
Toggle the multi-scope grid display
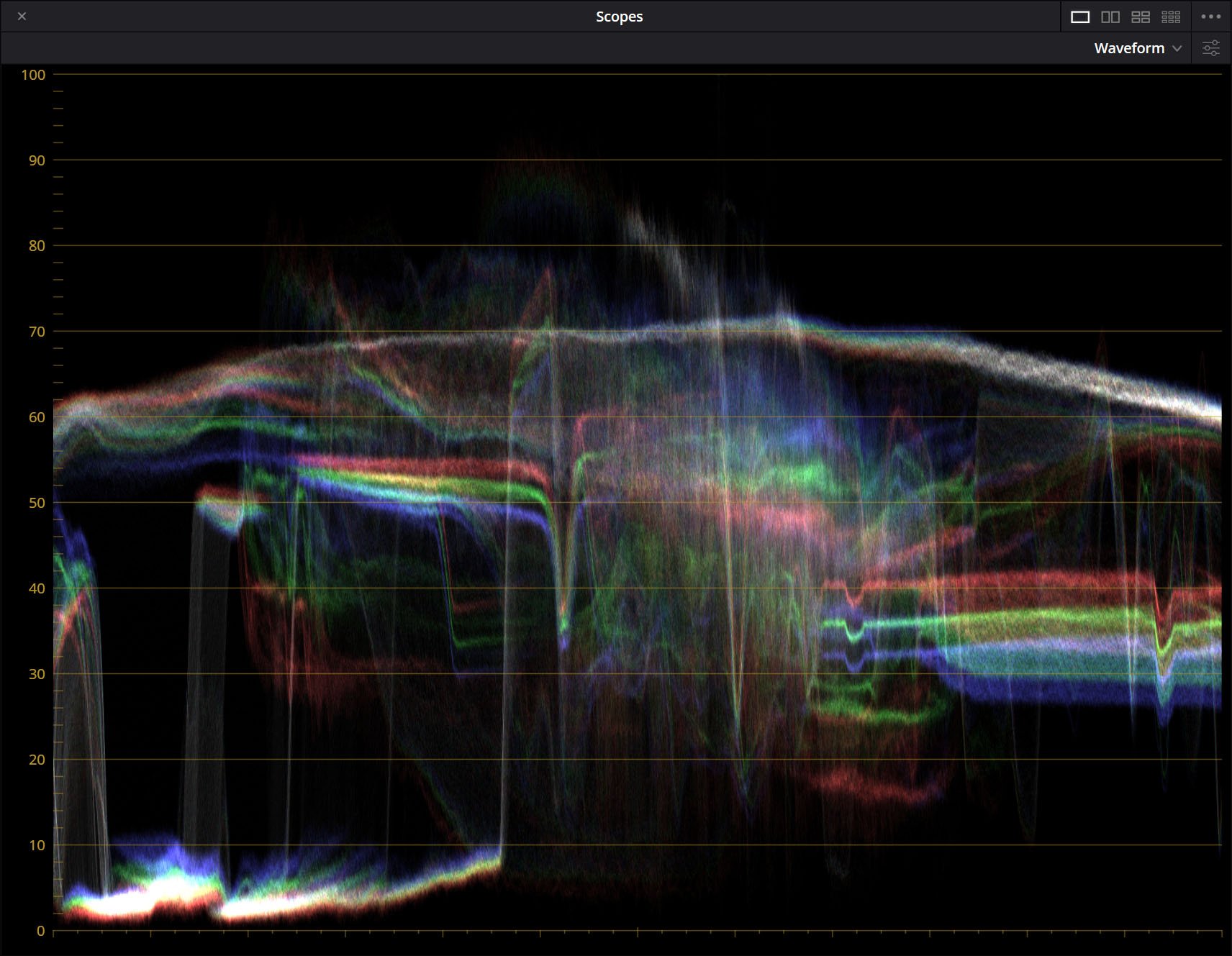click(1171, 16)
